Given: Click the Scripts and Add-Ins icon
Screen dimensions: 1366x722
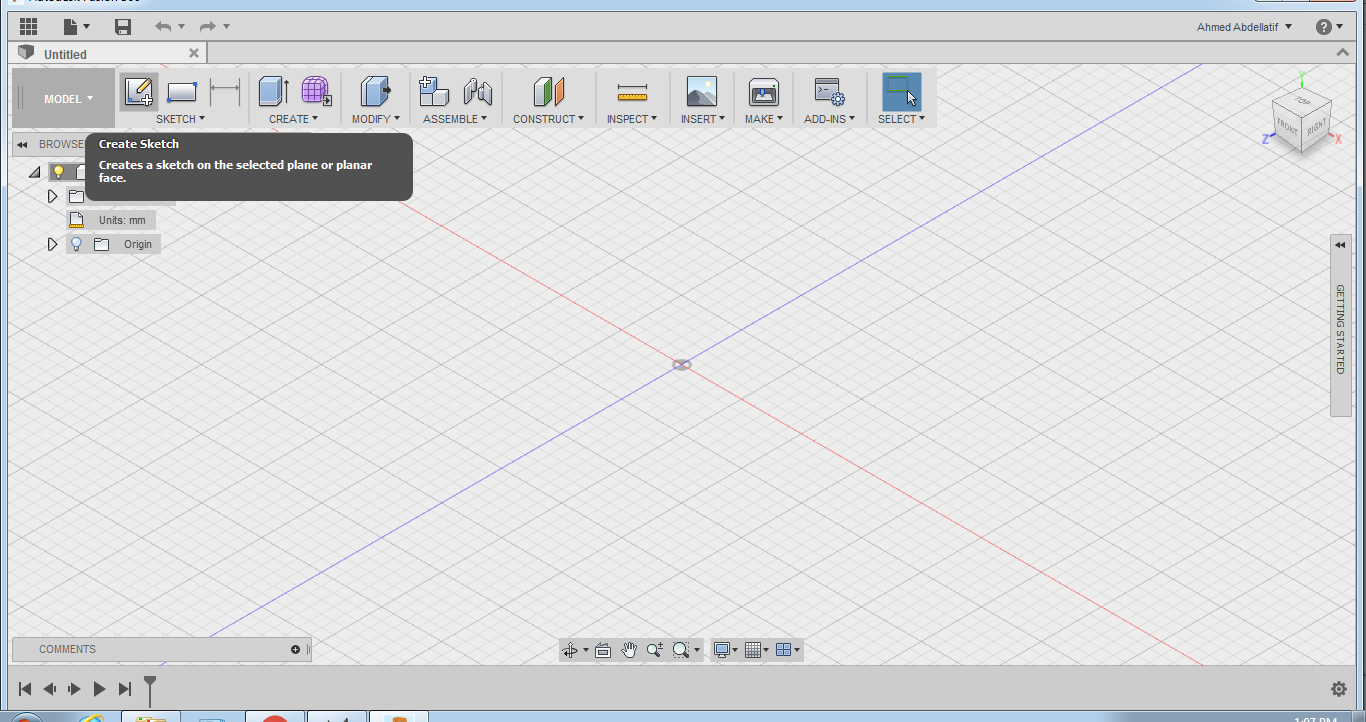Looking at the screenshot, I should [829, 92].
